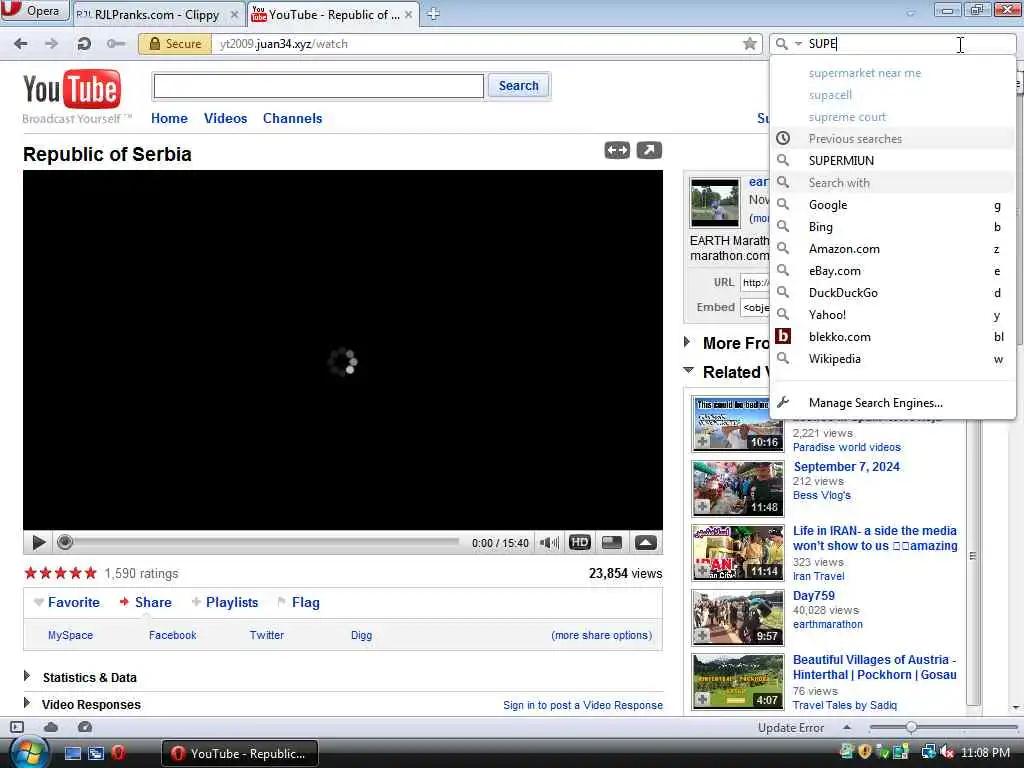This screenshot has height=768, width=1024.
Task: Click the YouTube Search button
Action: (x=519, y=86)
